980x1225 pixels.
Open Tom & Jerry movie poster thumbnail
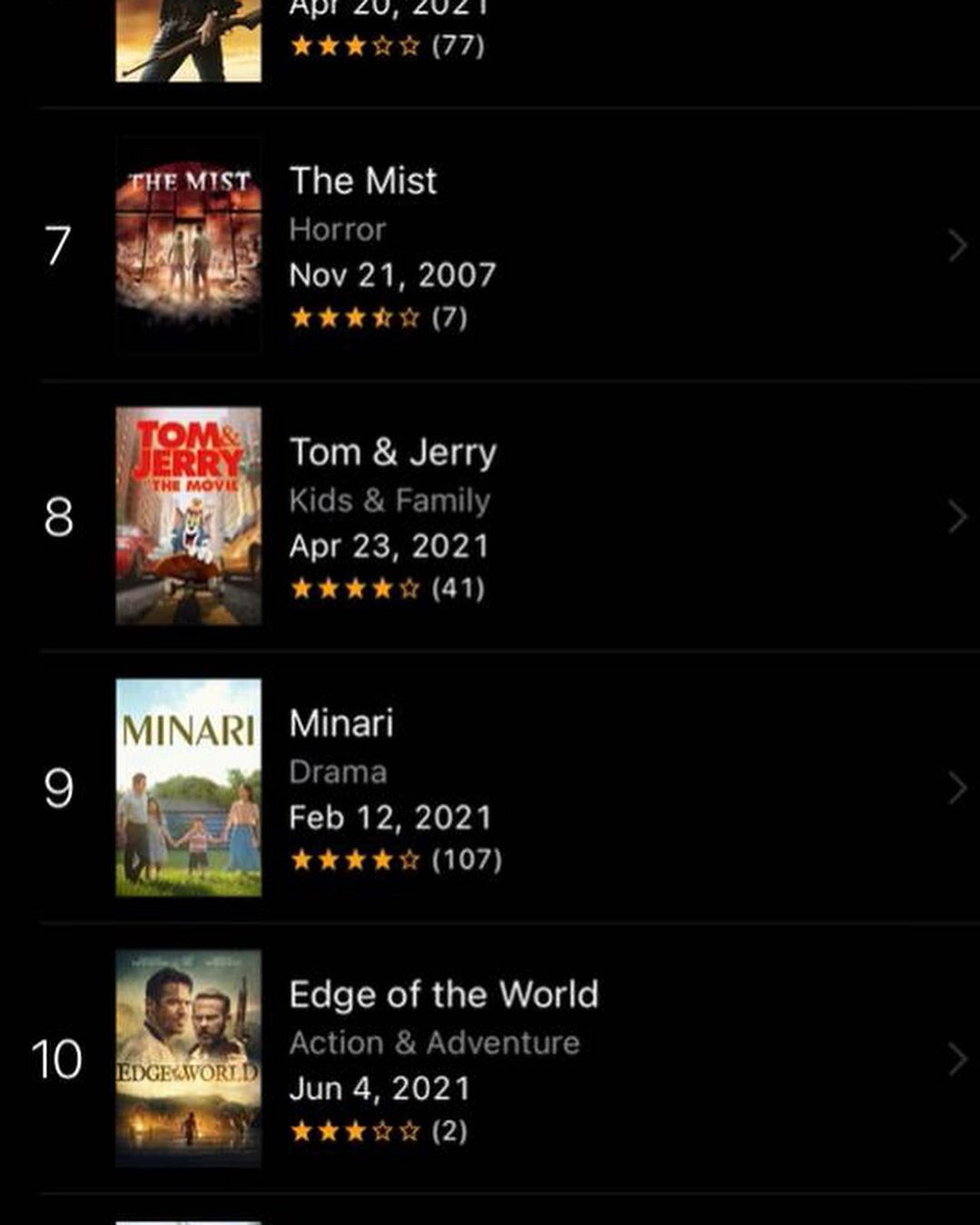[x=189, y=515]
